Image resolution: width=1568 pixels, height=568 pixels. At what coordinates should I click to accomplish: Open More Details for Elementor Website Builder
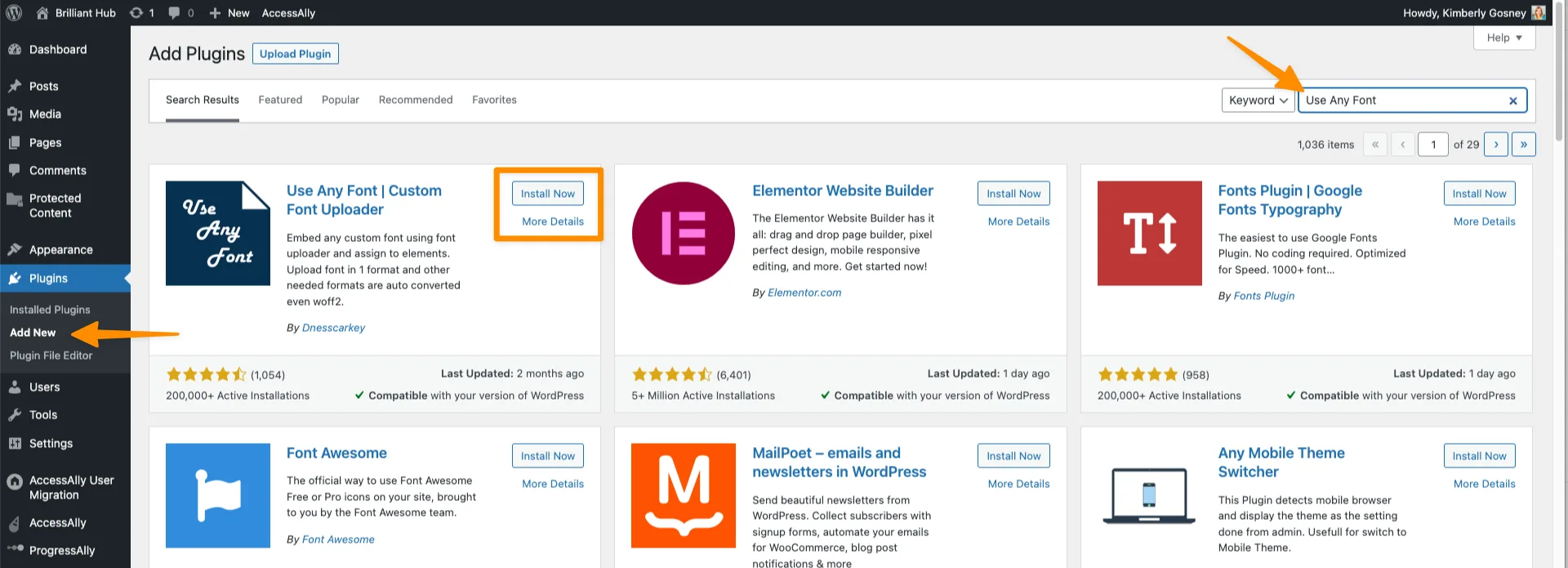click(1018, 221)
